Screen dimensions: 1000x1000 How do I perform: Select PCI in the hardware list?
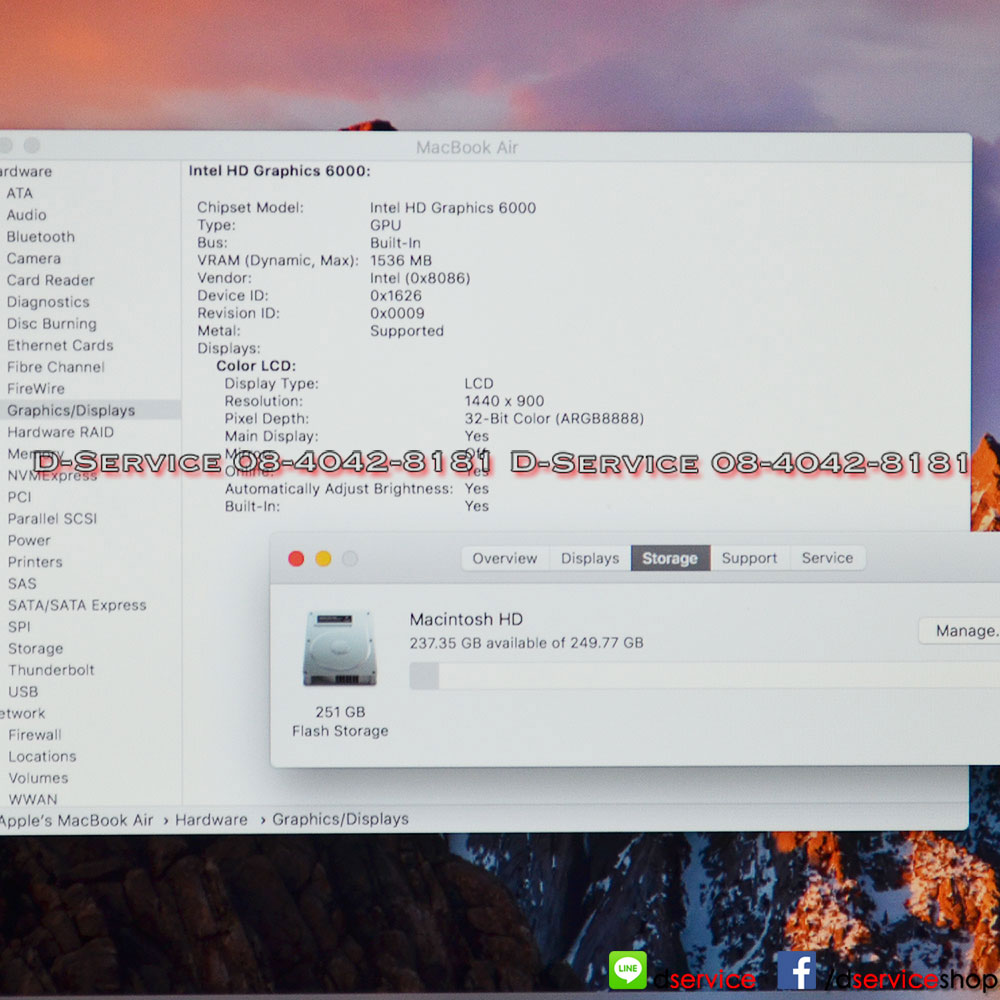pyautogui.click(x=19, y=497)
